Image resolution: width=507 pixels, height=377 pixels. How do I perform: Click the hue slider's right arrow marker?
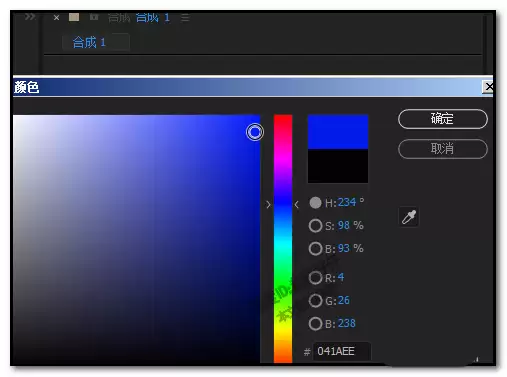pyautogui.click(x=296, y=205)
